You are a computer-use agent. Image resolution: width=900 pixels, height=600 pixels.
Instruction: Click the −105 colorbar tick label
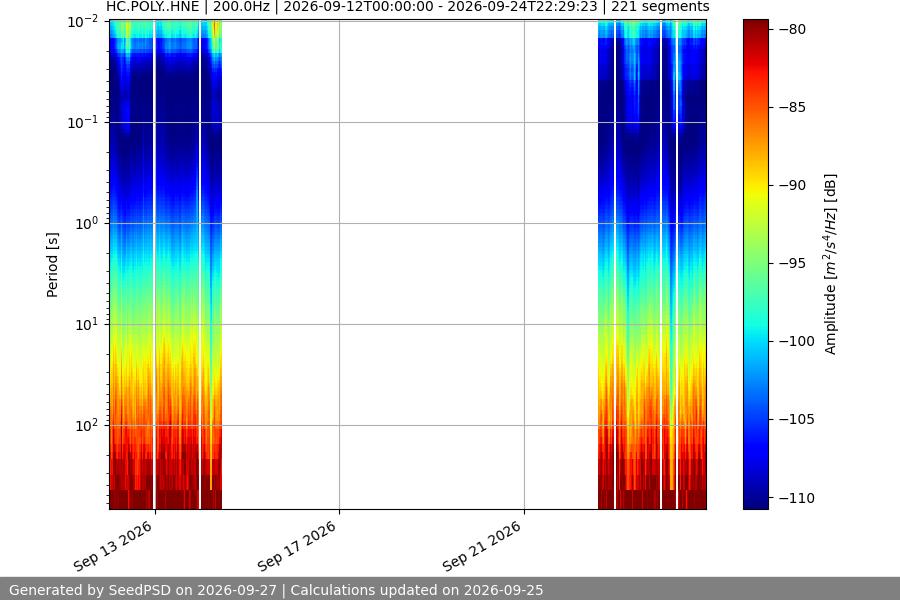pyautogui.click(x=797, y=420)
